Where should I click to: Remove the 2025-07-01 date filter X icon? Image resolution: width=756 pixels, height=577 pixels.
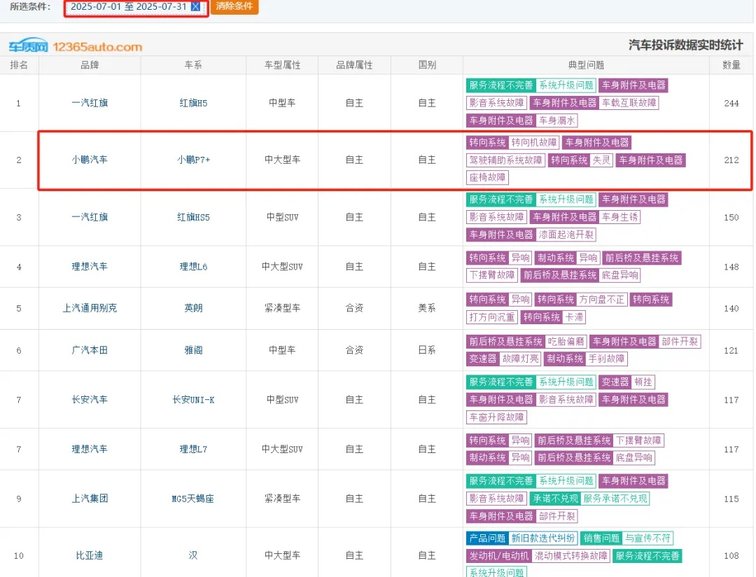coord(195,7)
